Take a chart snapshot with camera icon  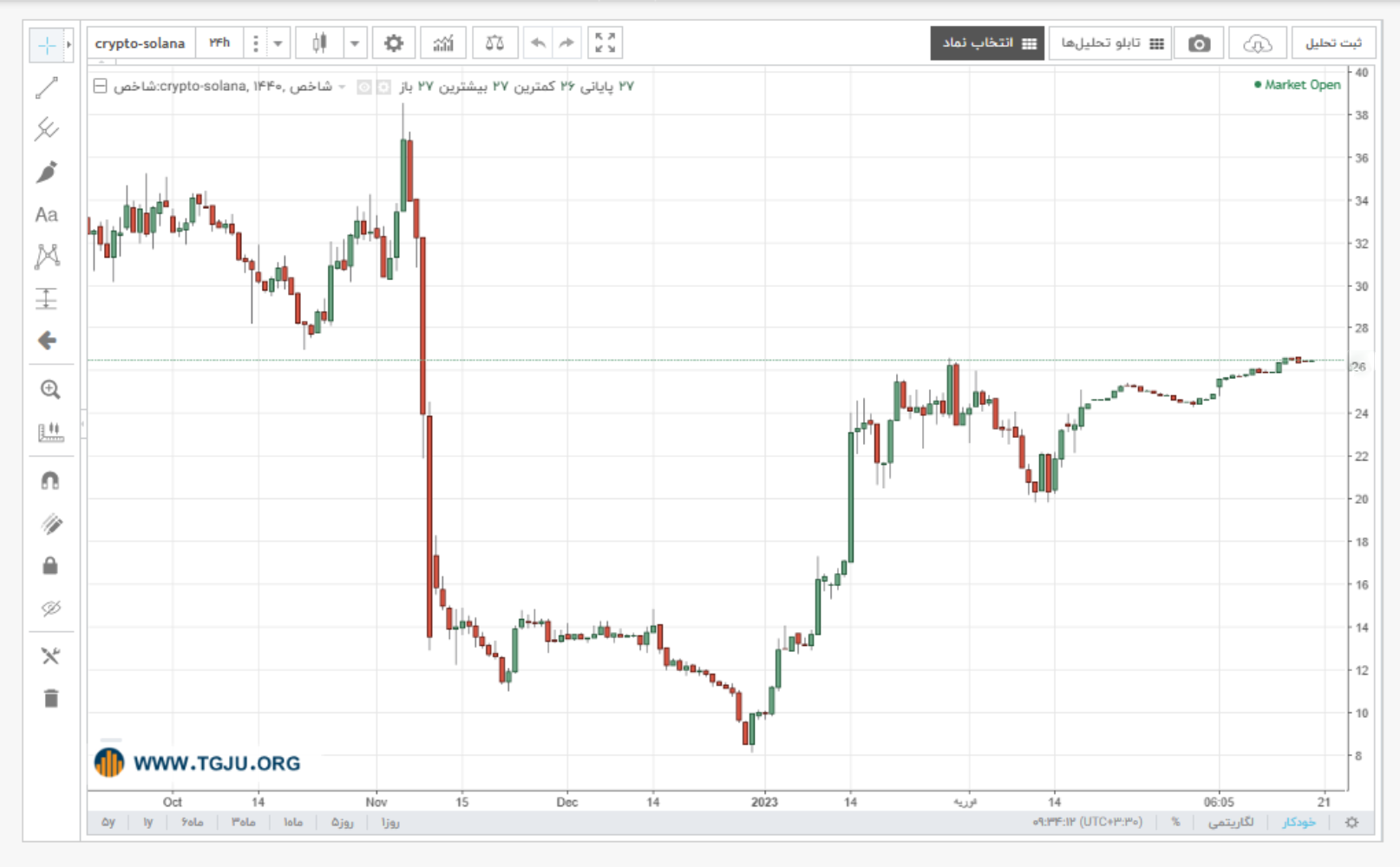point(1199,43)
